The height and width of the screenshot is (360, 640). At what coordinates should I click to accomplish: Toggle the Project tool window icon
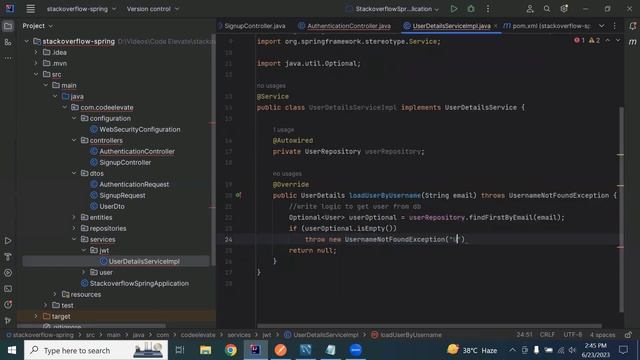[x=8, y=26]
